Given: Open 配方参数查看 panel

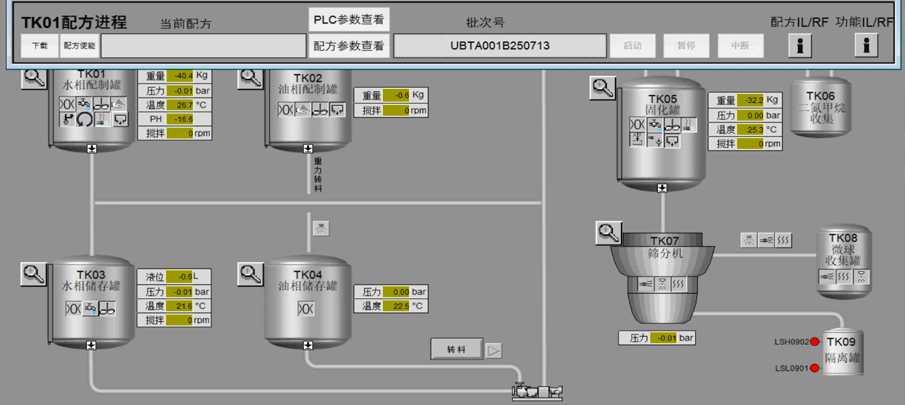Looking at the screenshot, I should (348, 45).
